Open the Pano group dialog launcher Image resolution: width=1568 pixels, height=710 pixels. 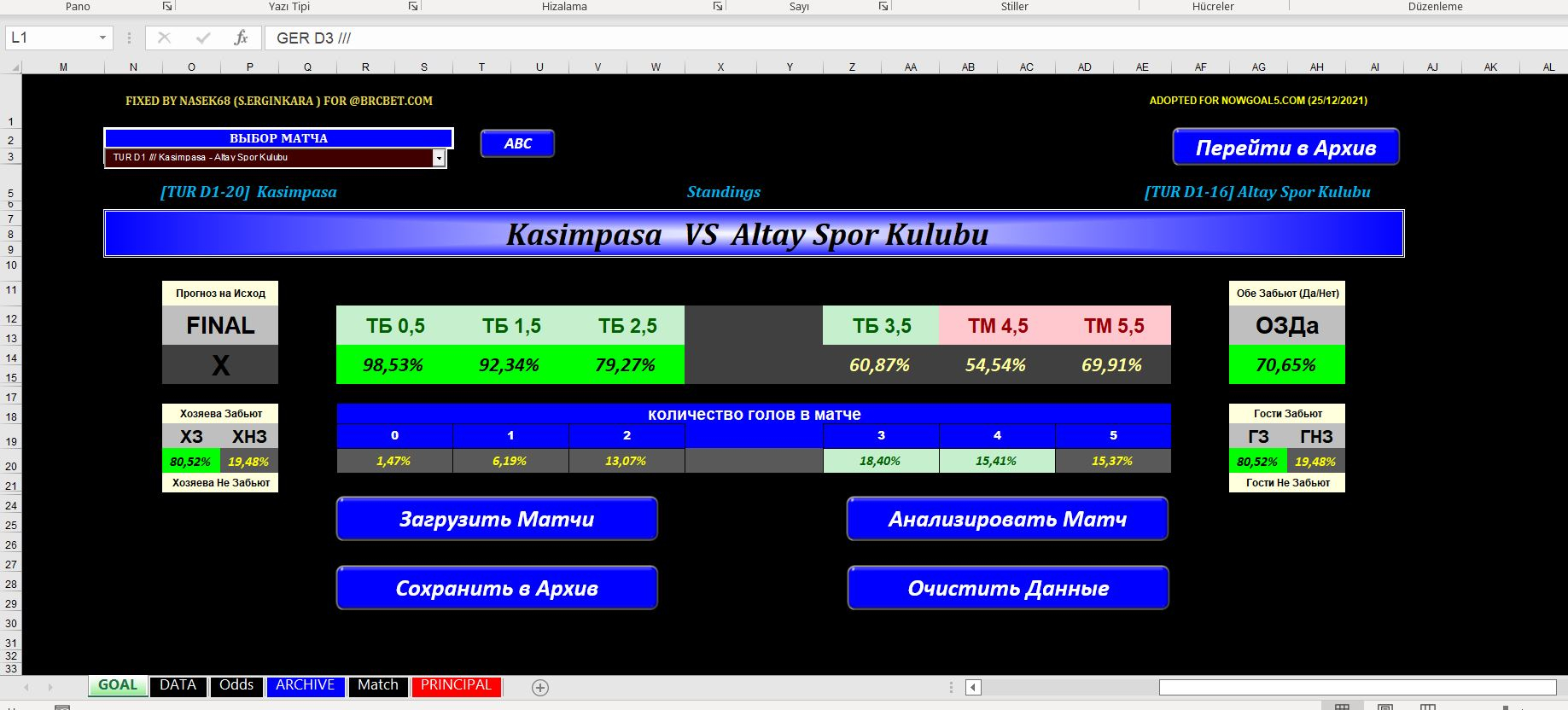tap(167, 6)
